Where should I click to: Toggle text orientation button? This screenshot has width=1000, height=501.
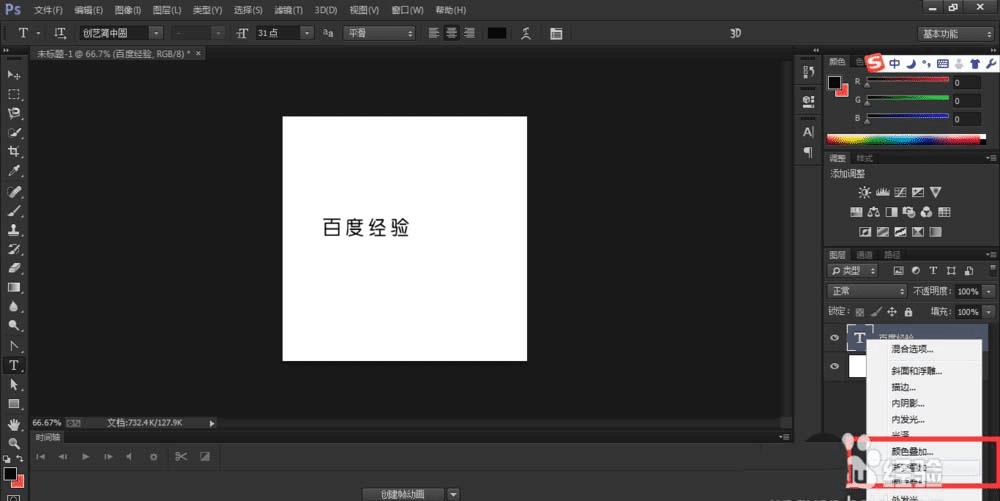[60, 33]
